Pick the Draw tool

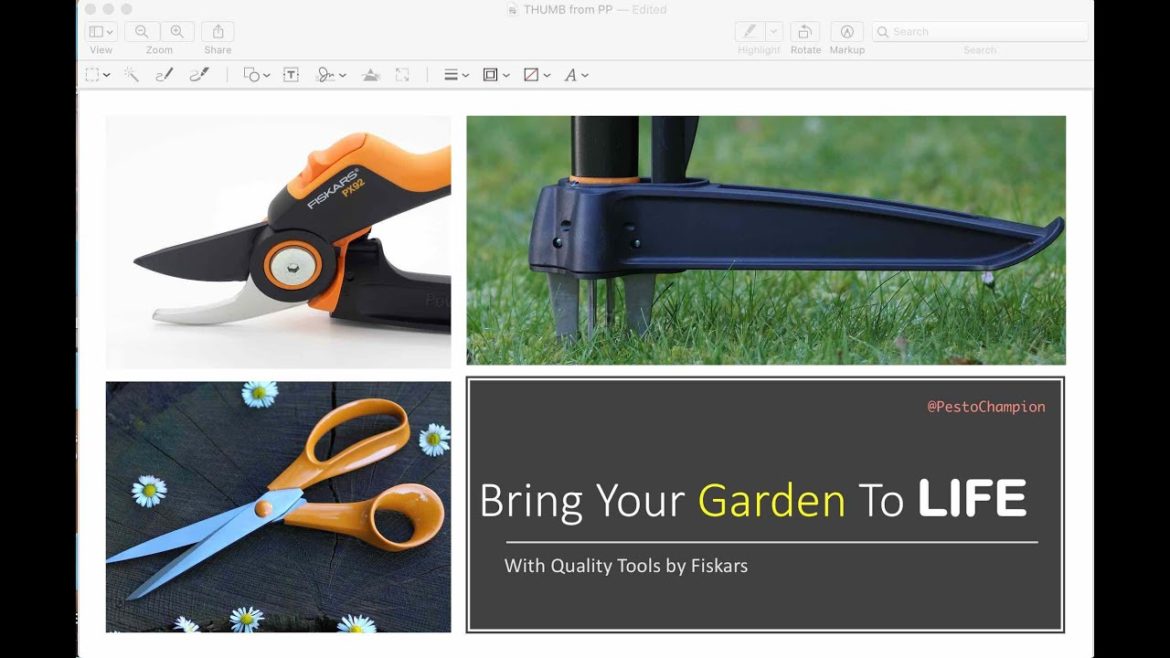(197, 74)
